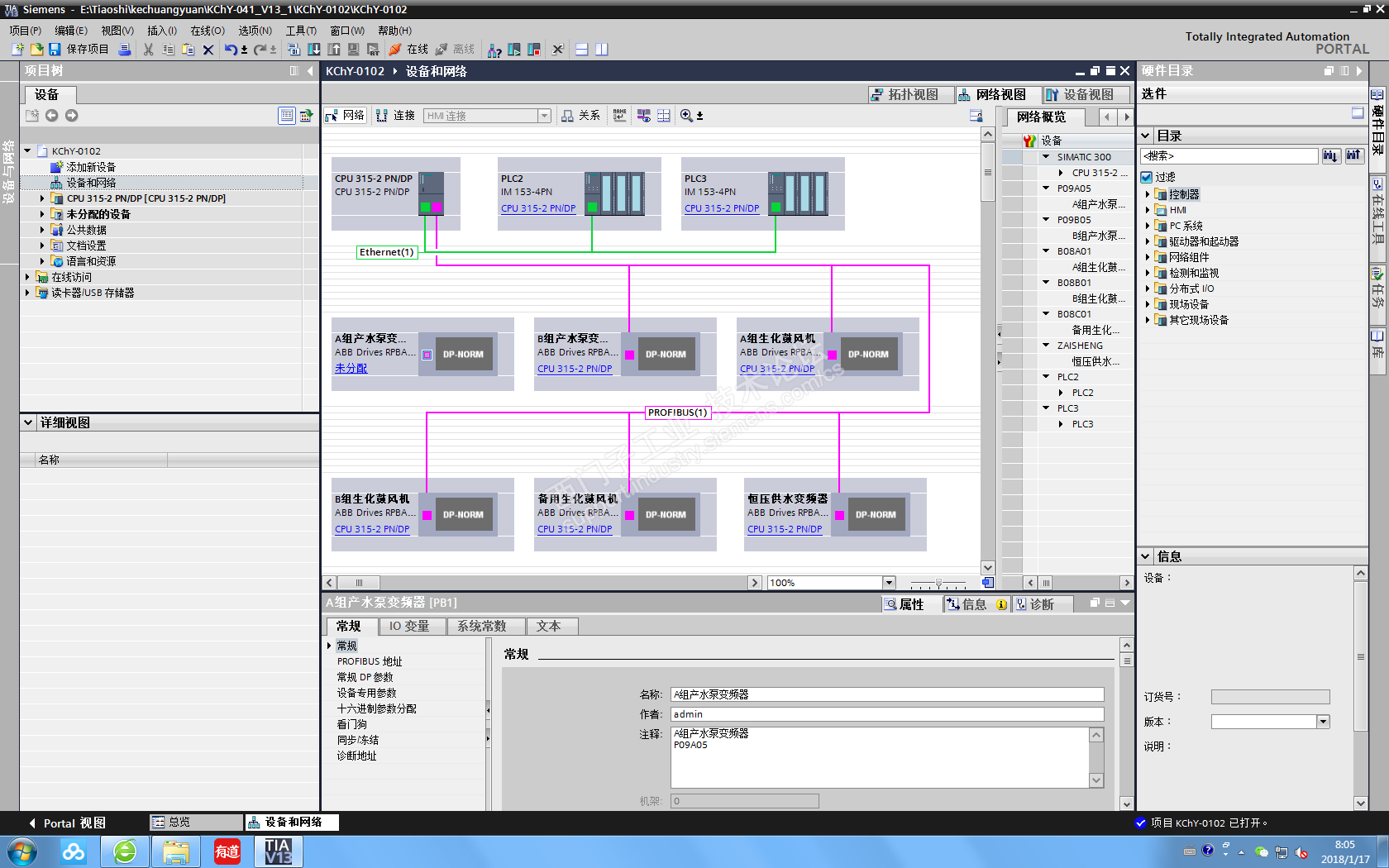Click the unassigned link on the A group pump drive
The image size is (1389, 868).
(351, 369)
